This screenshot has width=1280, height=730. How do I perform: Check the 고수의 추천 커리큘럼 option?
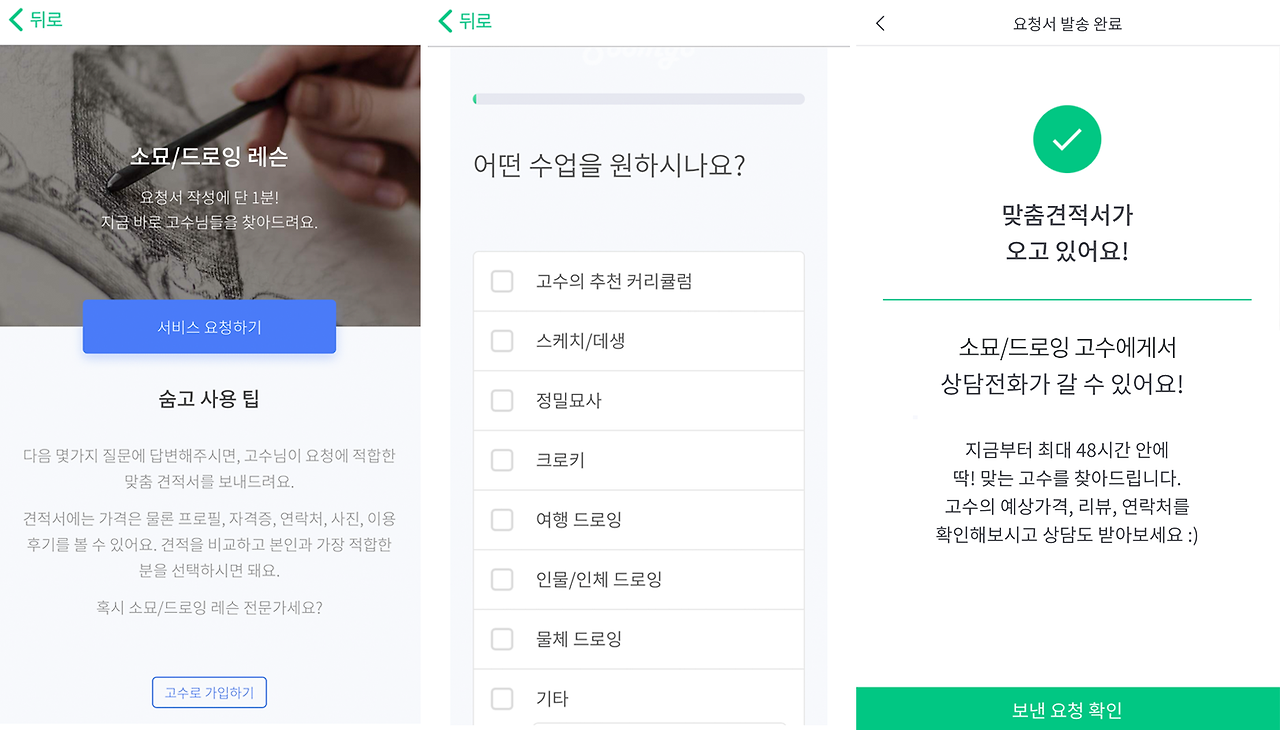coord(502,281)
